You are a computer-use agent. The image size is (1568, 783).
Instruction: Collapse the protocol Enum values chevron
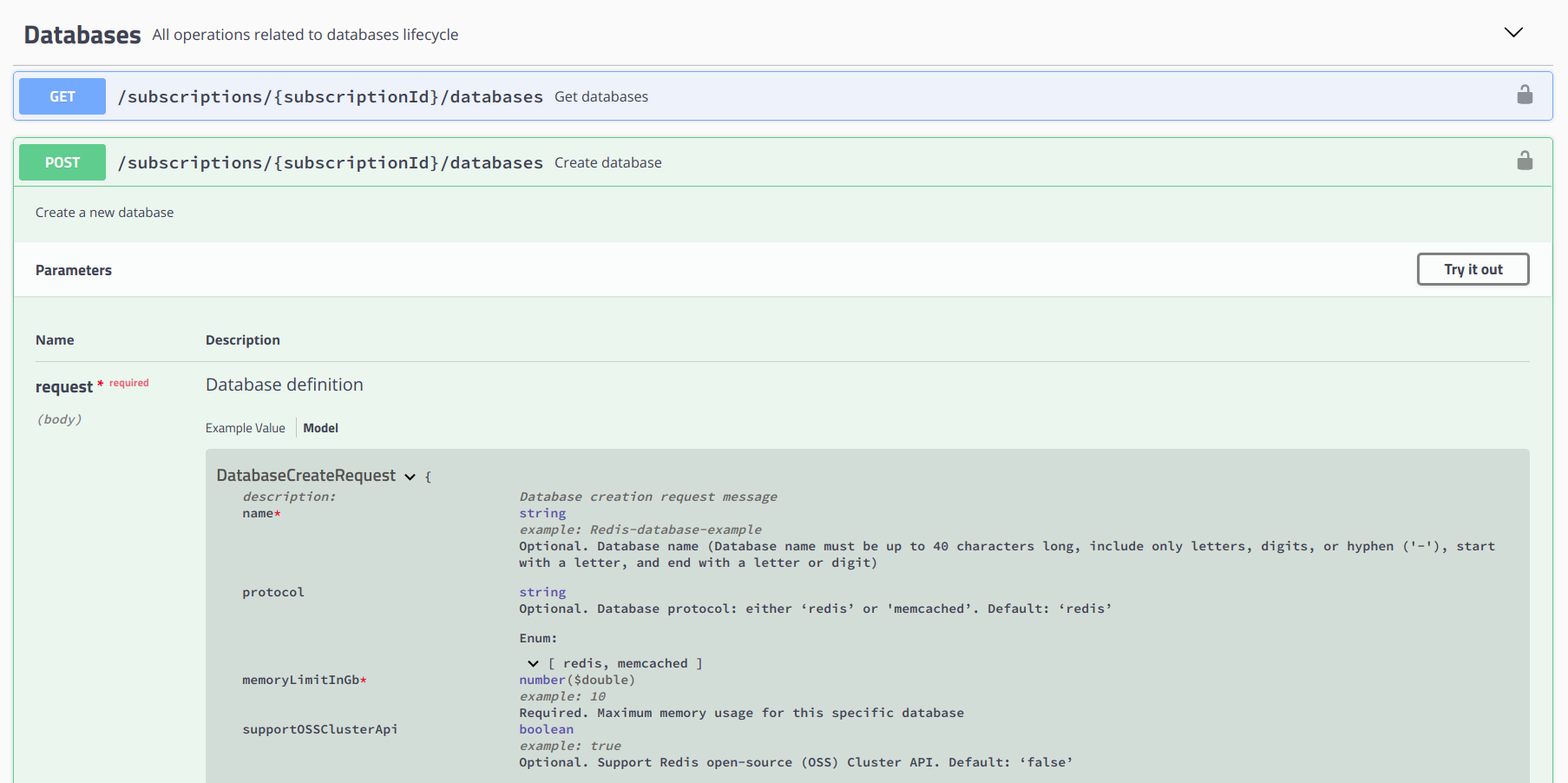click(532, 662)
